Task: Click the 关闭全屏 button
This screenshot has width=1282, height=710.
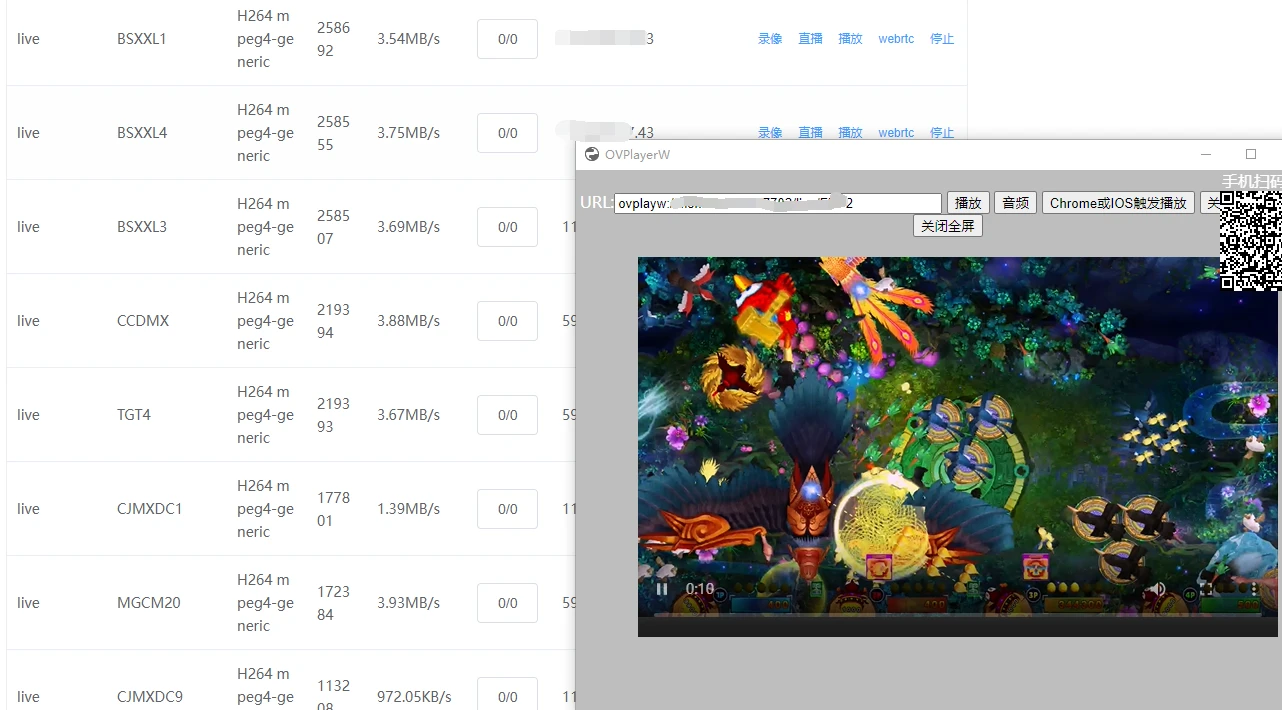Action: [x=948, y=226]
